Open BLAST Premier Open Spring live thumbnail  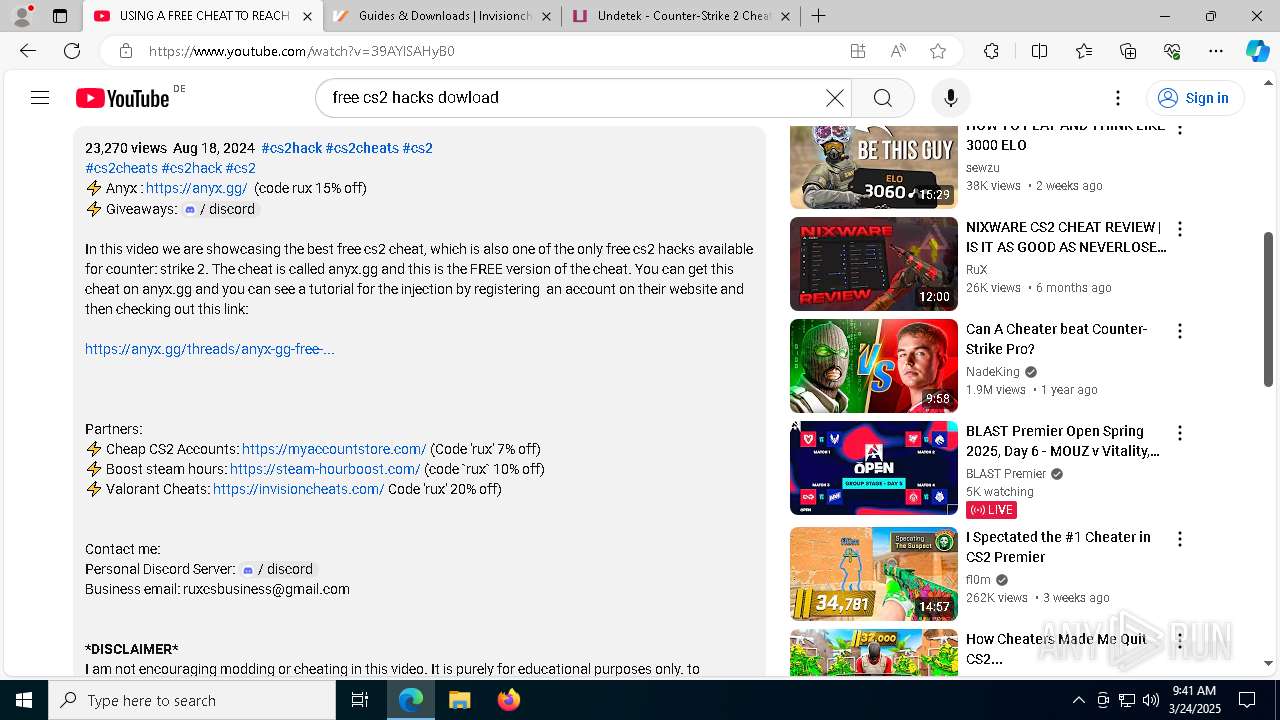[874, 468]
